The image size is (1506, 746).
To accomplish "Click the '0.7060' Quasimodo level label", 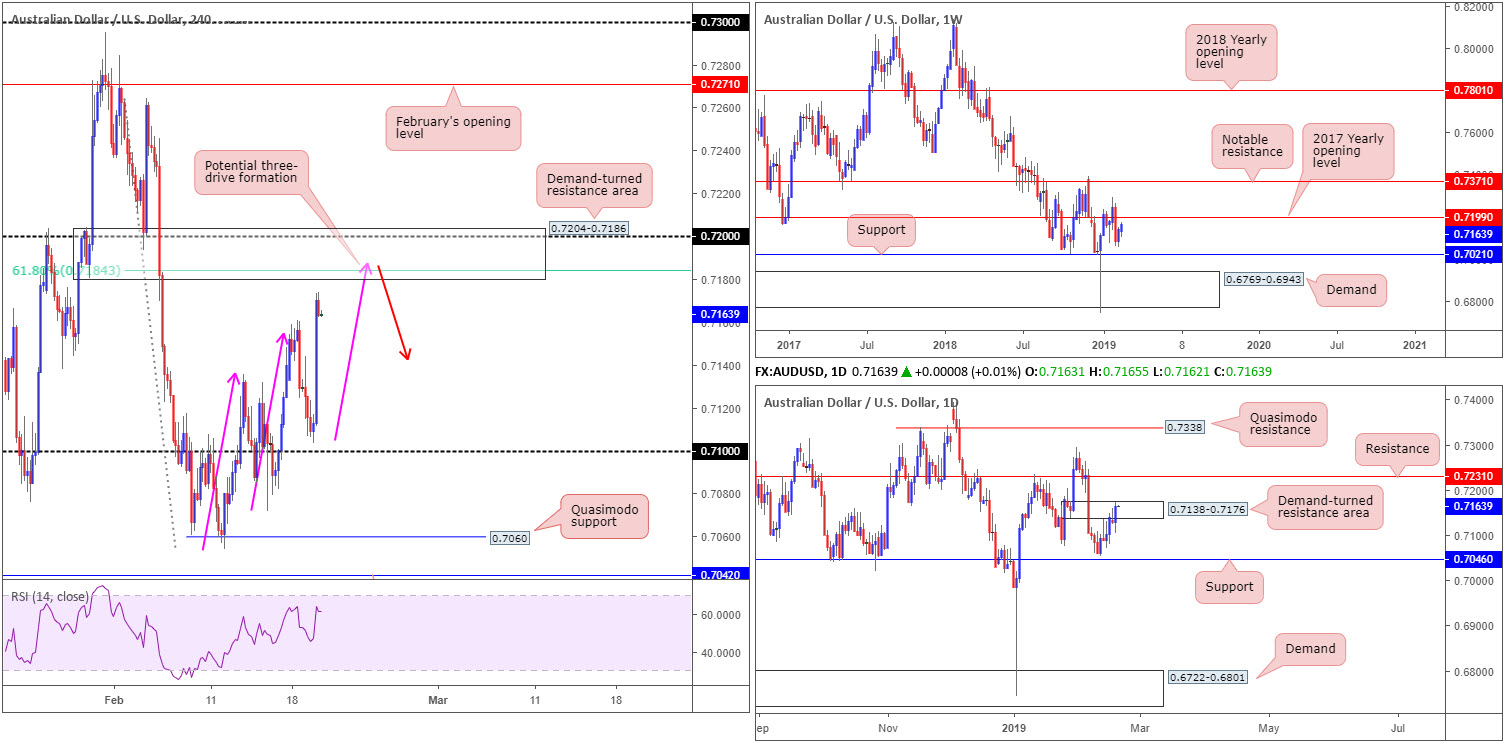I will pos(509,538).
